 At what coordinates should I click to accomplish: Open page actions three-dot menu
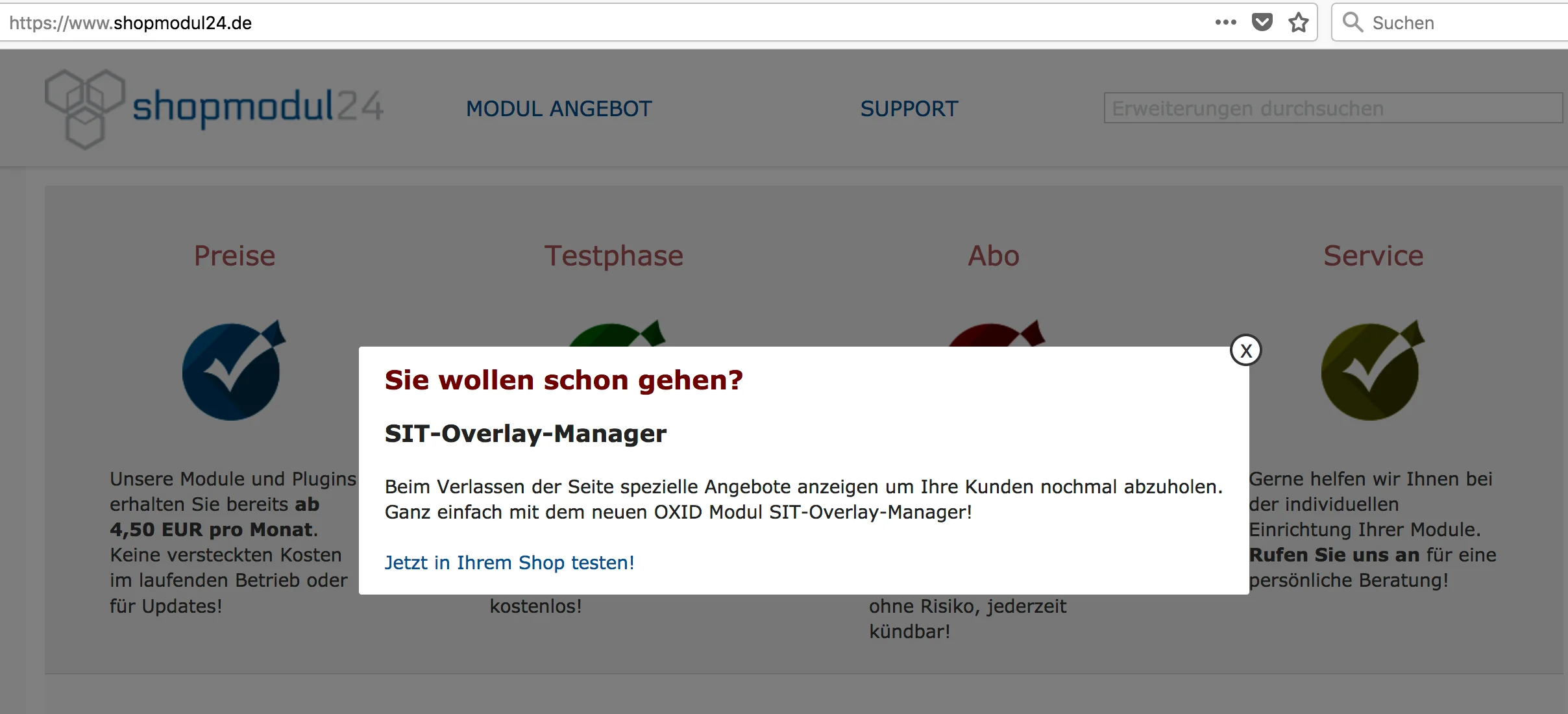pyautogui.click(x=1225, y=23)
